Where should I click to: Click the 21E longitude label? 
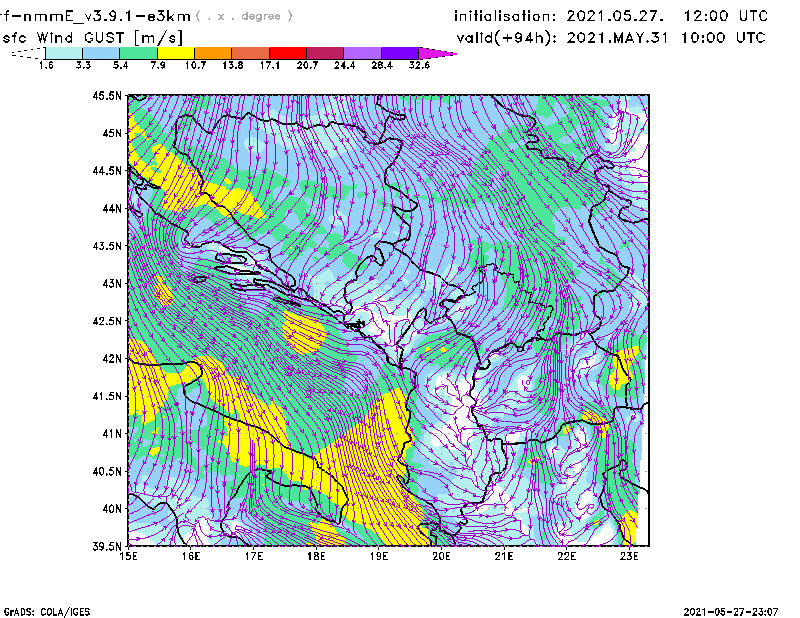tap(504, 556)
